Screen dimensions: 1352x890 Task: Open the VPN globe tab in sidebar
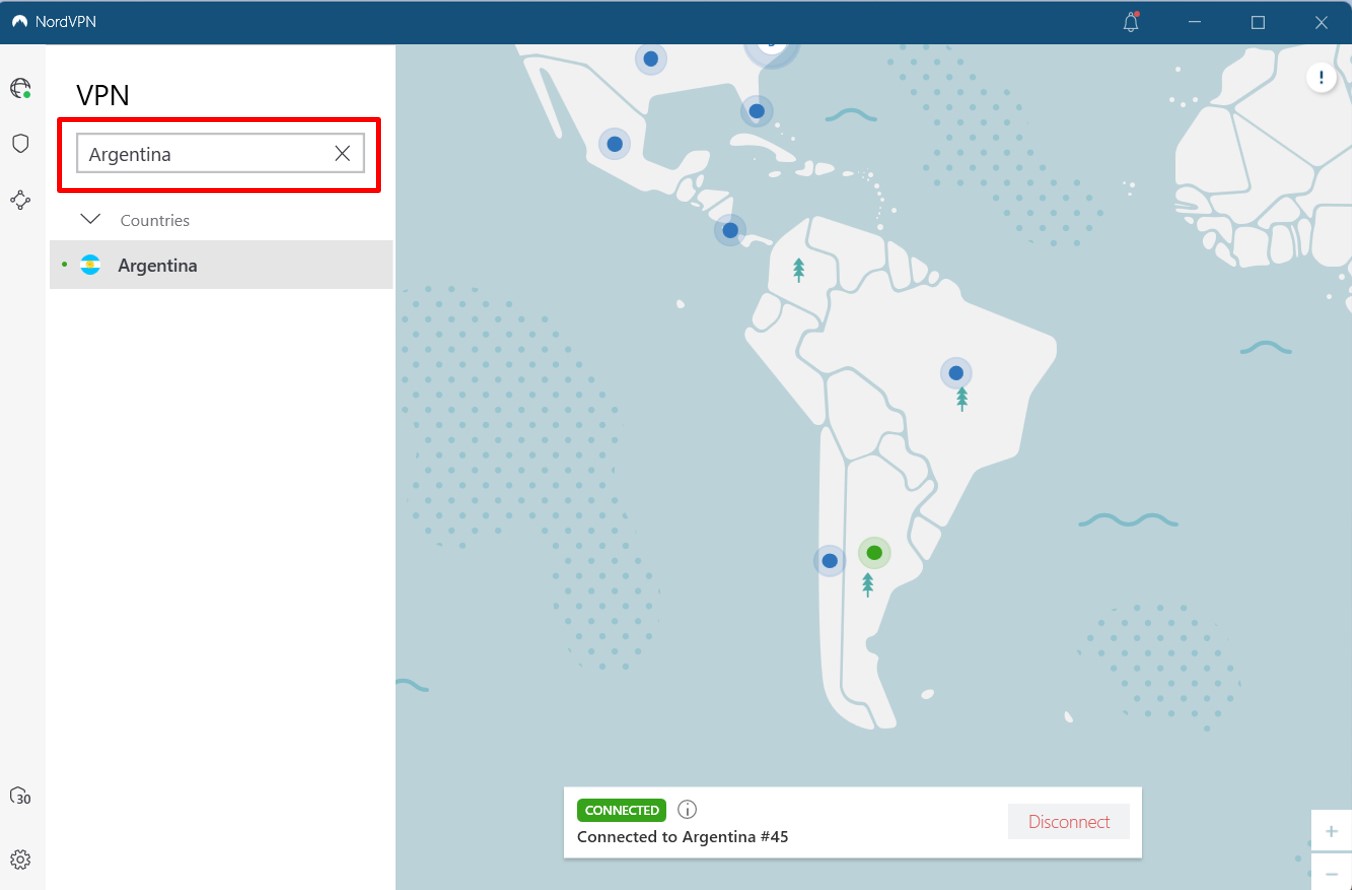[x=20, y=88]
